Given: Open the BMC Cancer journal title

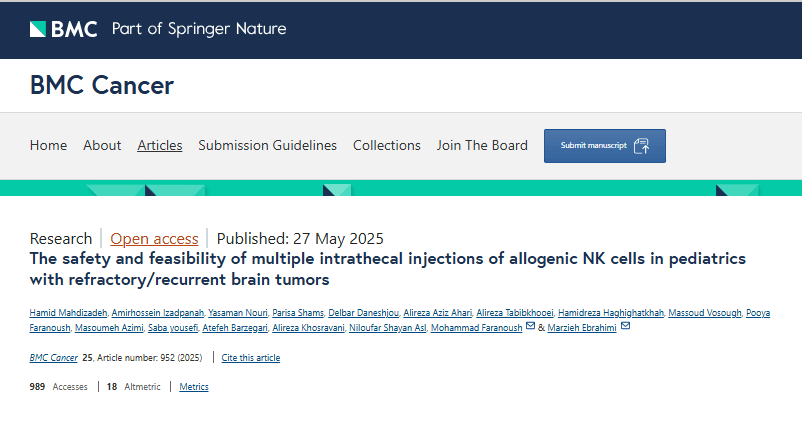Looking at the screenshot, I should click(102, 85).
